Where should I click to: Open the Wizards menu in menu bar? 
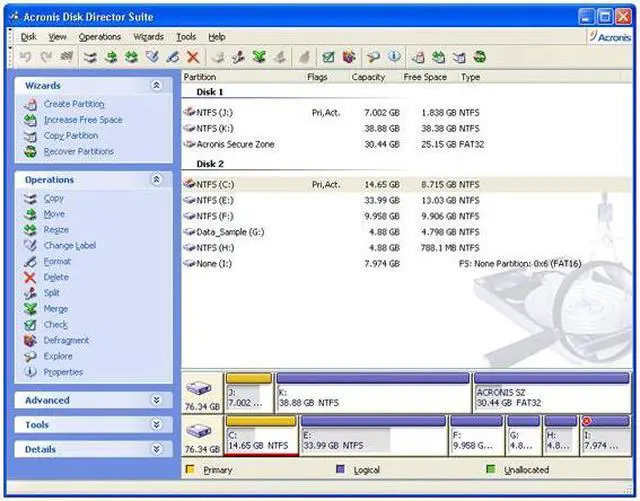(149, 37)
